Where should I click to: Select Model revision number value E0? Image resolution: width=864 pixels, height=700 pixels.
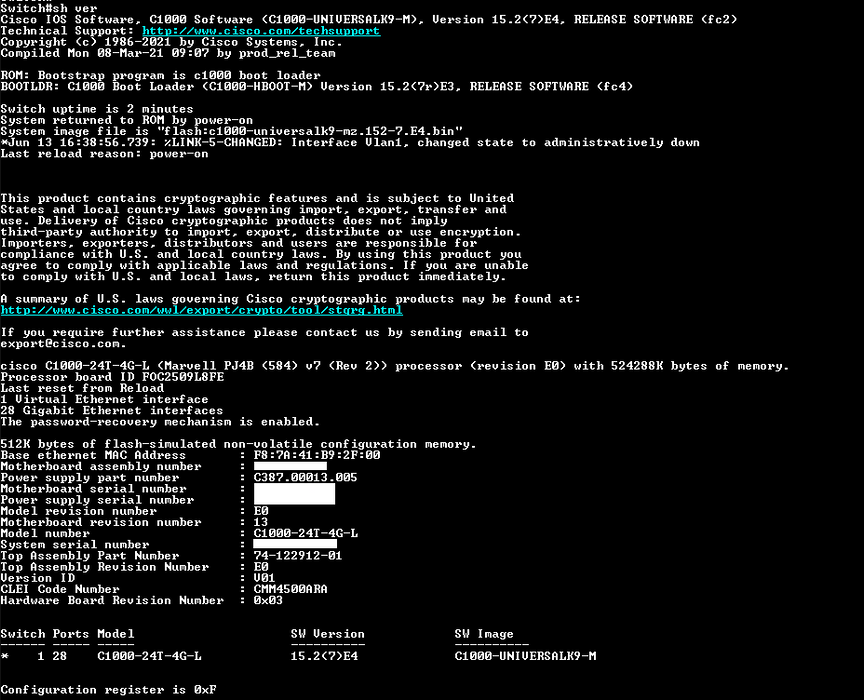coord(261,511)
